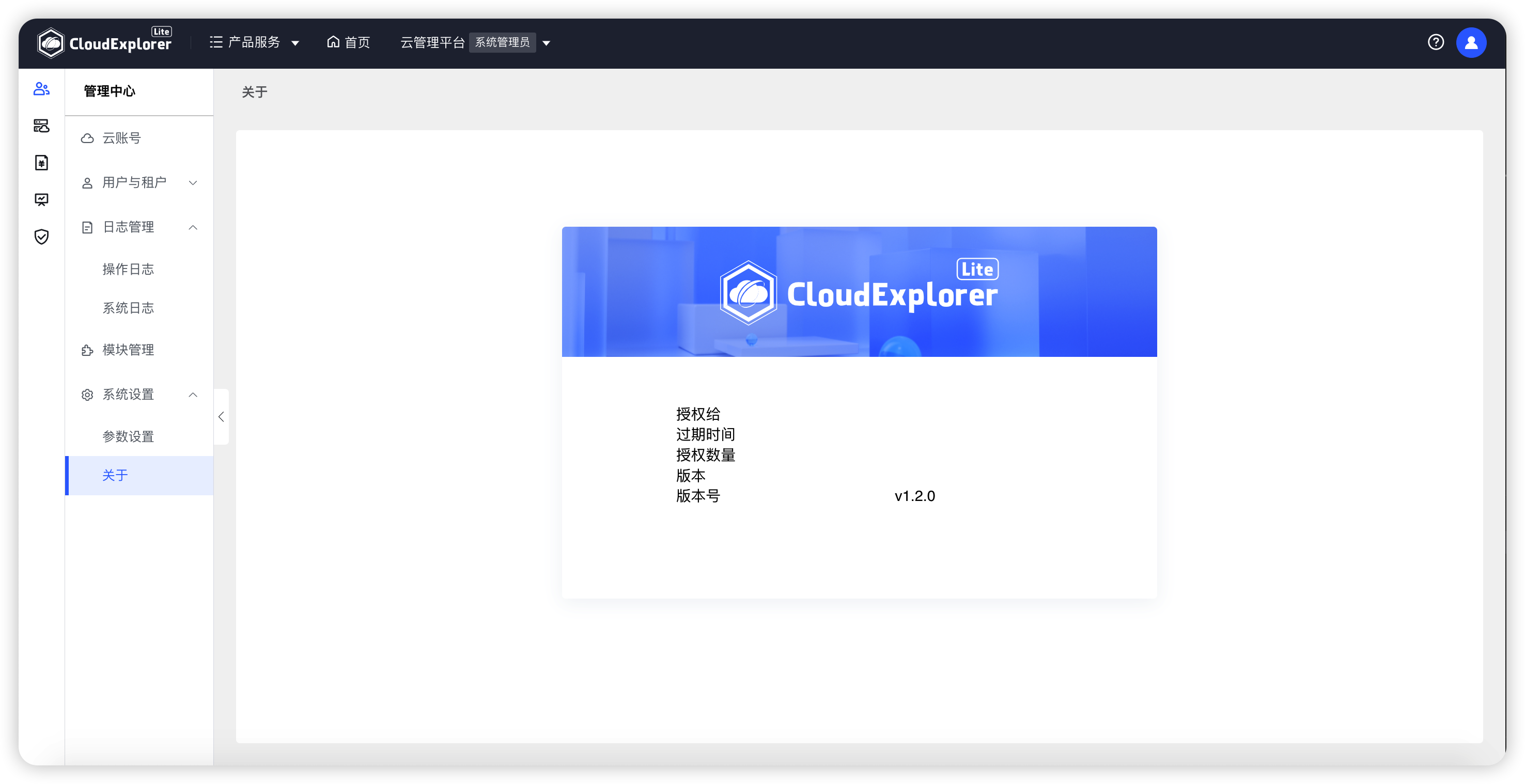Click the puzzle icon beside 模块管理
Image resolution: width=1525 pixels, height=784 pixels.
click(x=87, y=350)
